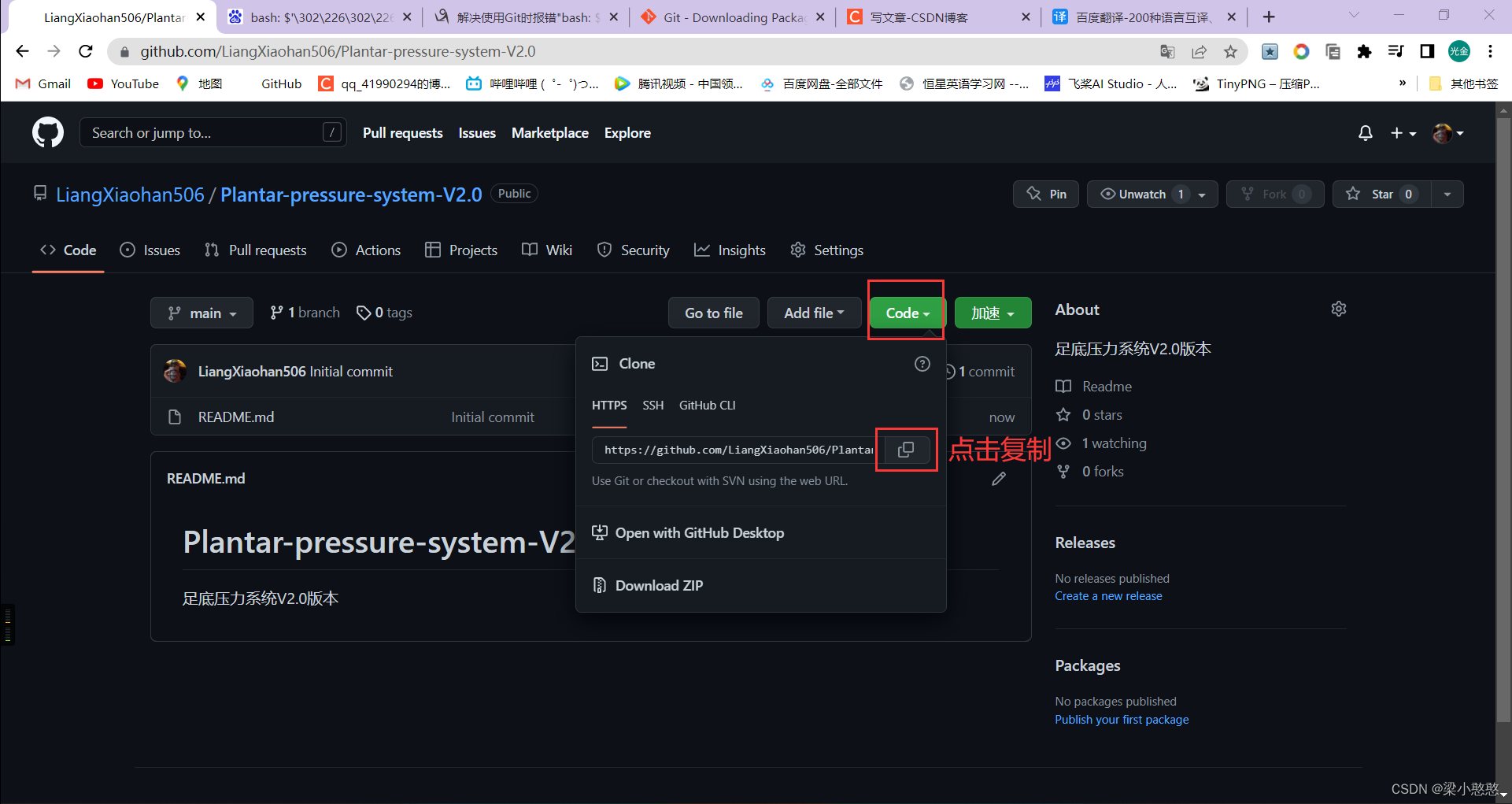Open the Actions tab
The image size is (1512, 804).
tap(366, 250)
